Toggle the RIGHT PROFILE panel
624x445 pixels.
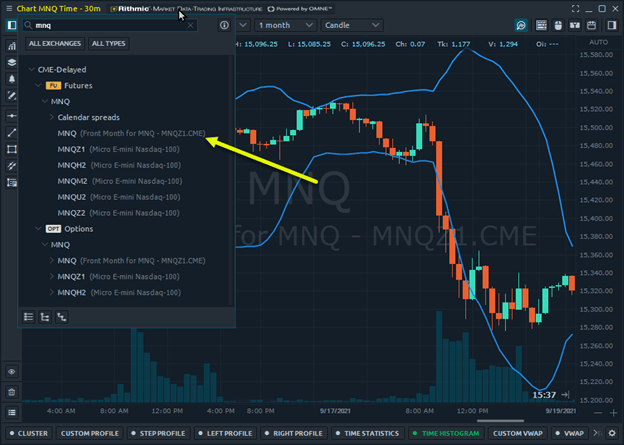[x=294, y=433]
